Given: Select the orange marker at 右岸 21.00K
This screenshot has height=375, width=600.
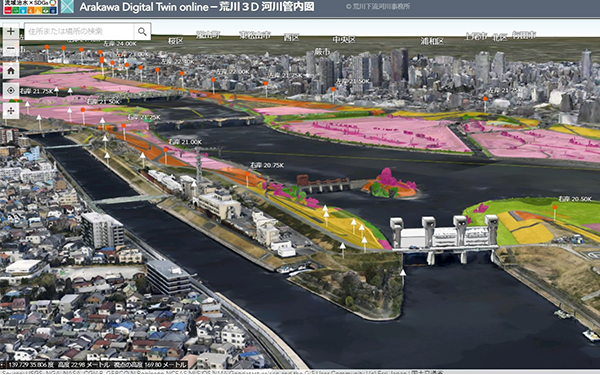Looking at the screenshot, I should click(x=166, y=150).
